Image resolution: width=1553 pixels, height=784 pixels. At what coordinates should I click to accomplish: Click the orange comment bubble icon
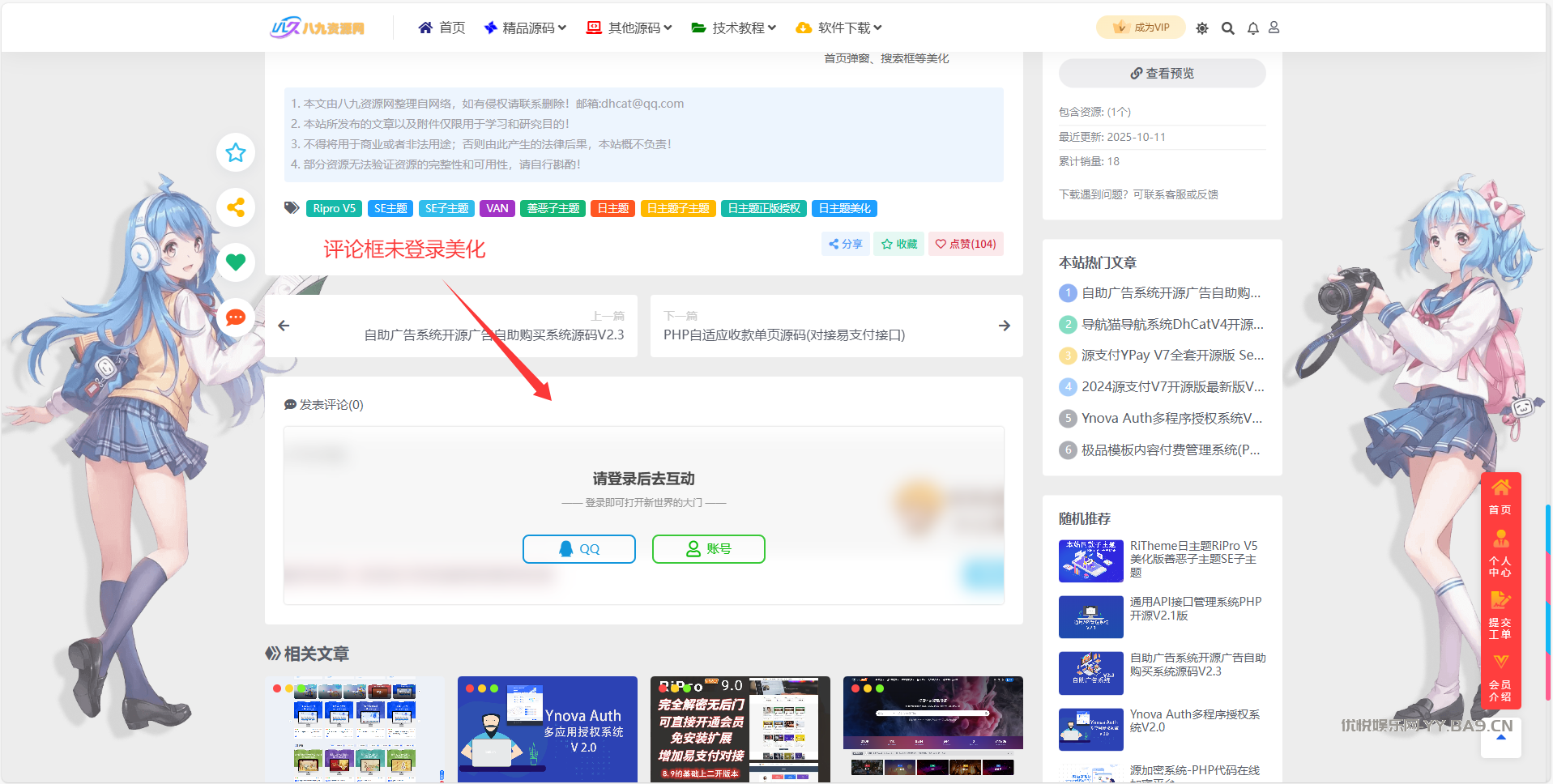pyautogui.click(x=236, y=317)
